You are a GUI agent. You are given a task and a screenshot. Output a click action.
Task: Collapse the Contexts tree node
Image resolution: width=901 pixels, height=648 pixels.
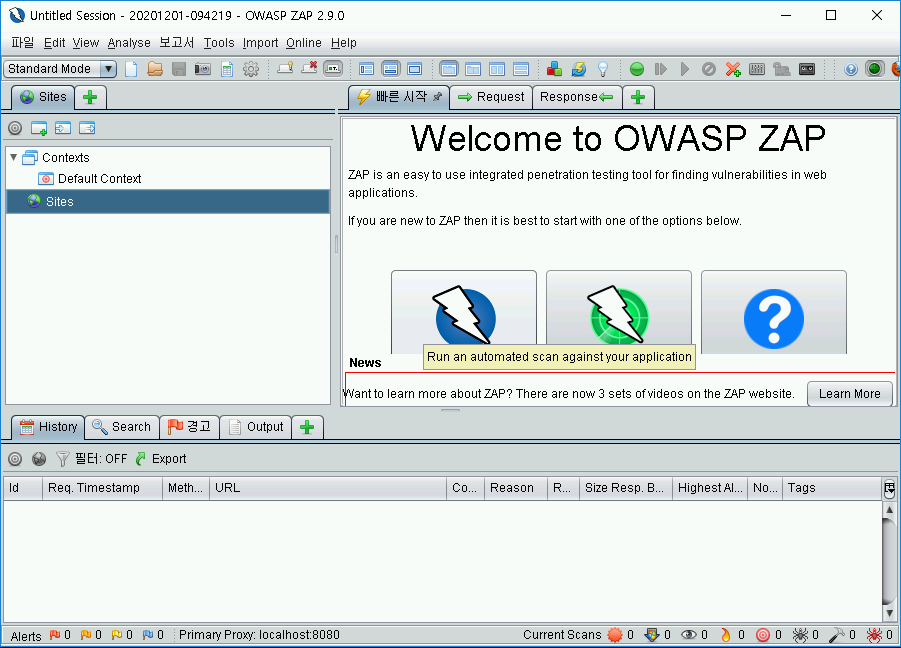pos(13,157)
